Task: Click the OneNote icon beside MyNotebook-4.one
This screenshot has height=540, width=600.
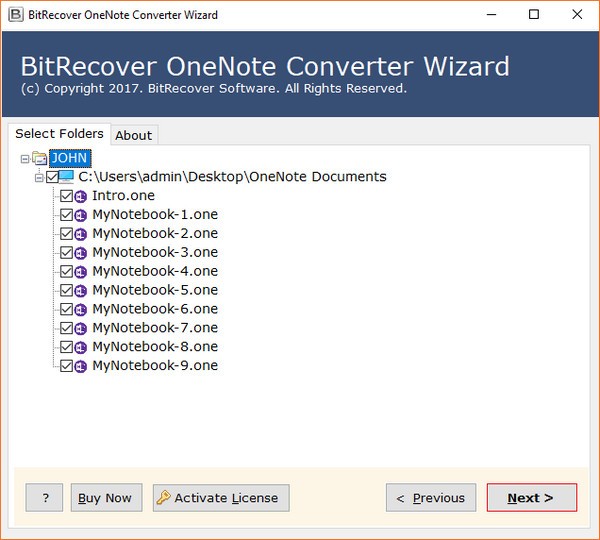Action: (80, 272)
